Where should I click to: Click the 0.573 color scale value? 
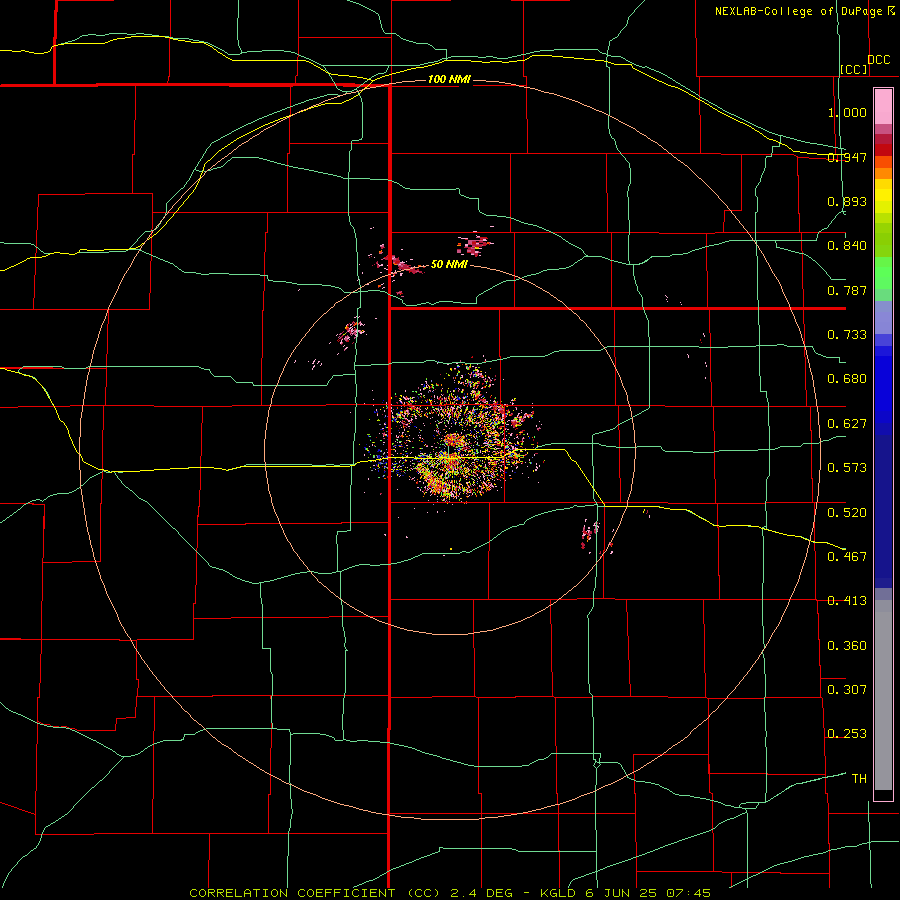847,468
